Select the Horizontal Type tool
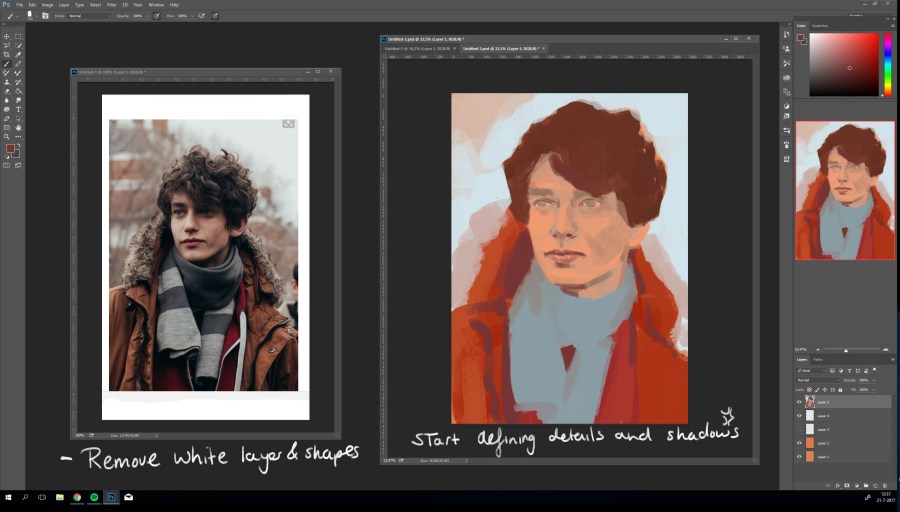This screenshot has width=900, height=512. 18,109
